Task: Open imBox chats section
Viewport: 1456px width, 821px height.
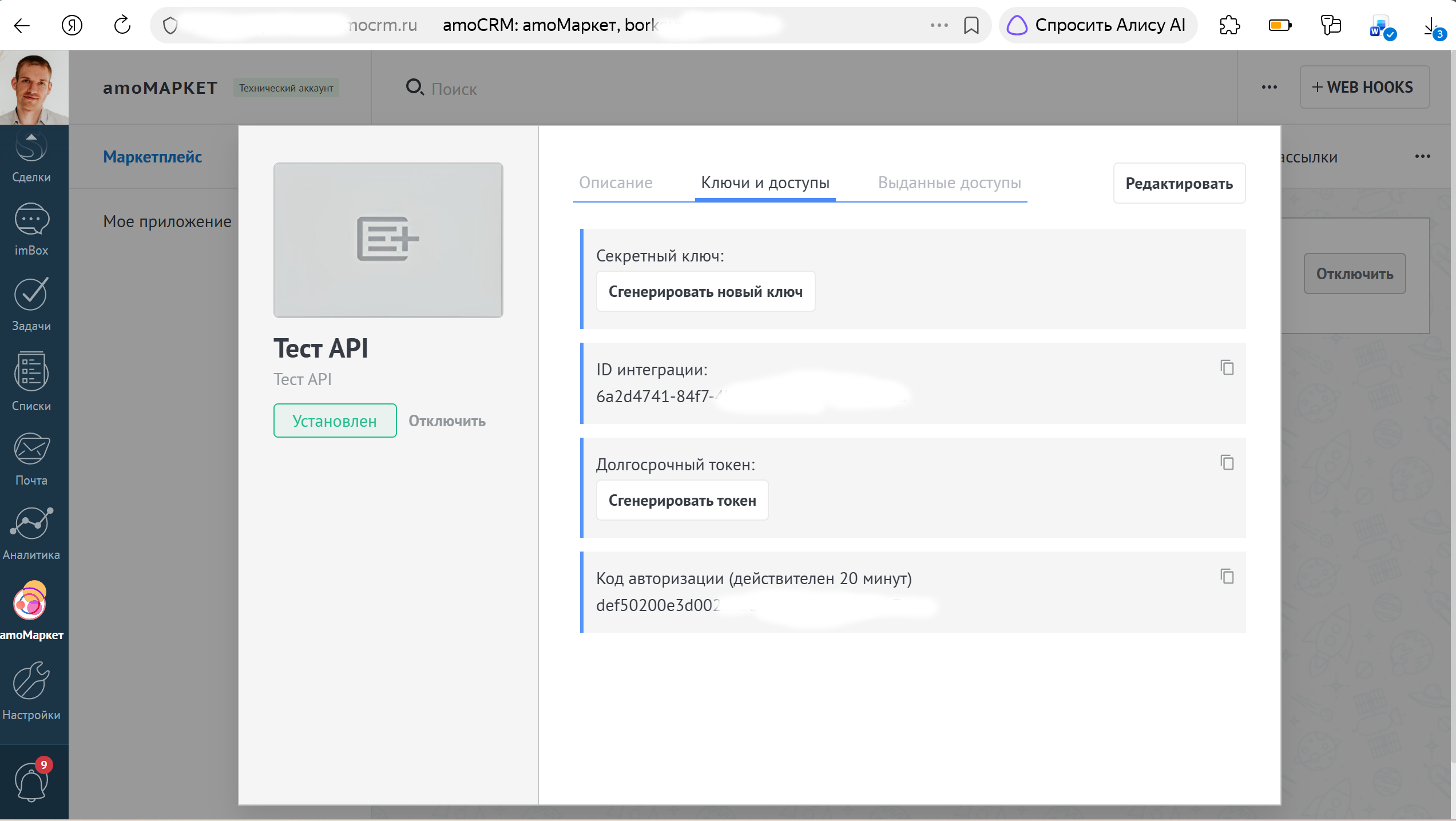Action: point(31,229)
